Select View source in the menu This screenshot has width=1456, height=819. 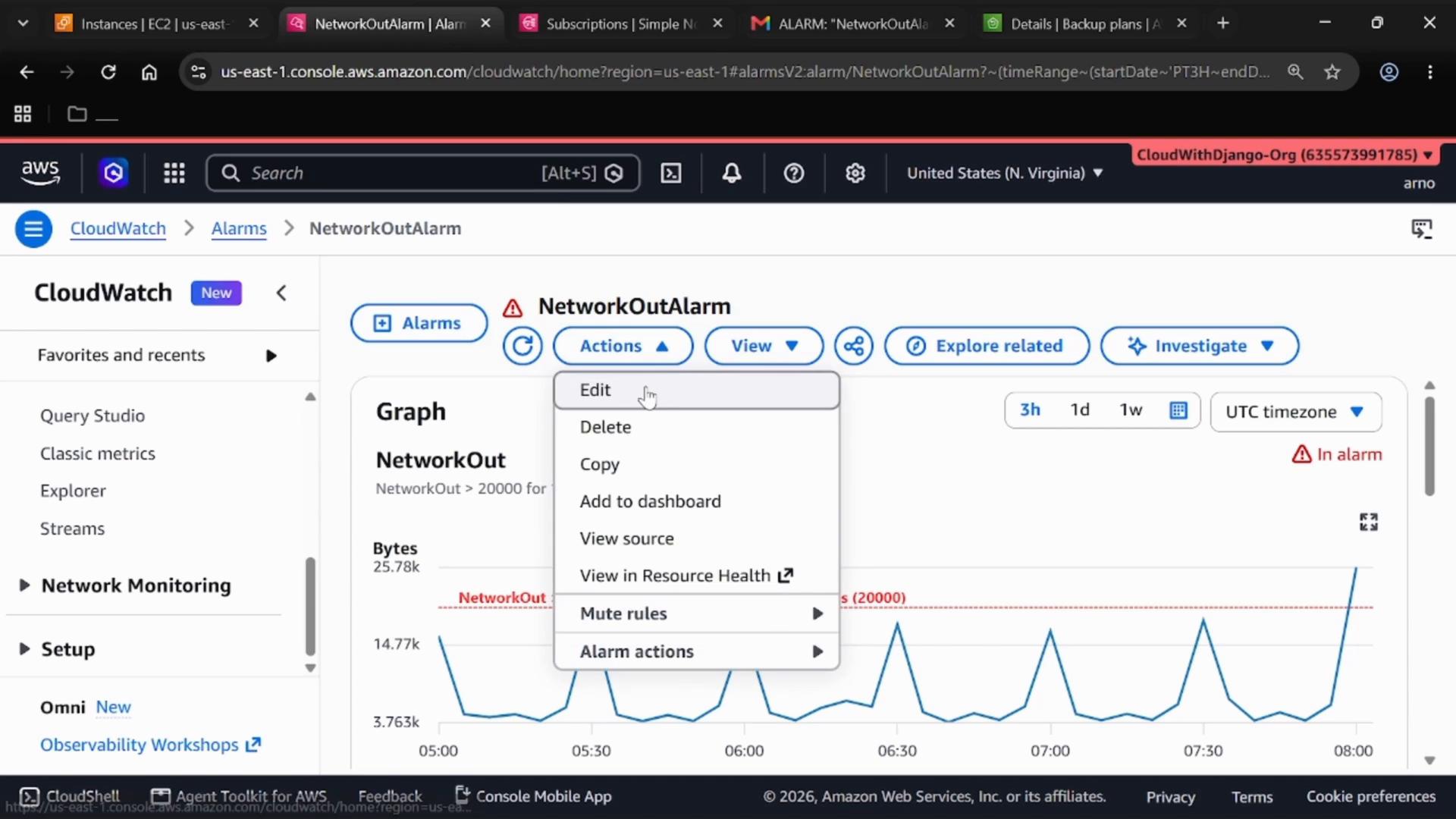click(696, 538)
